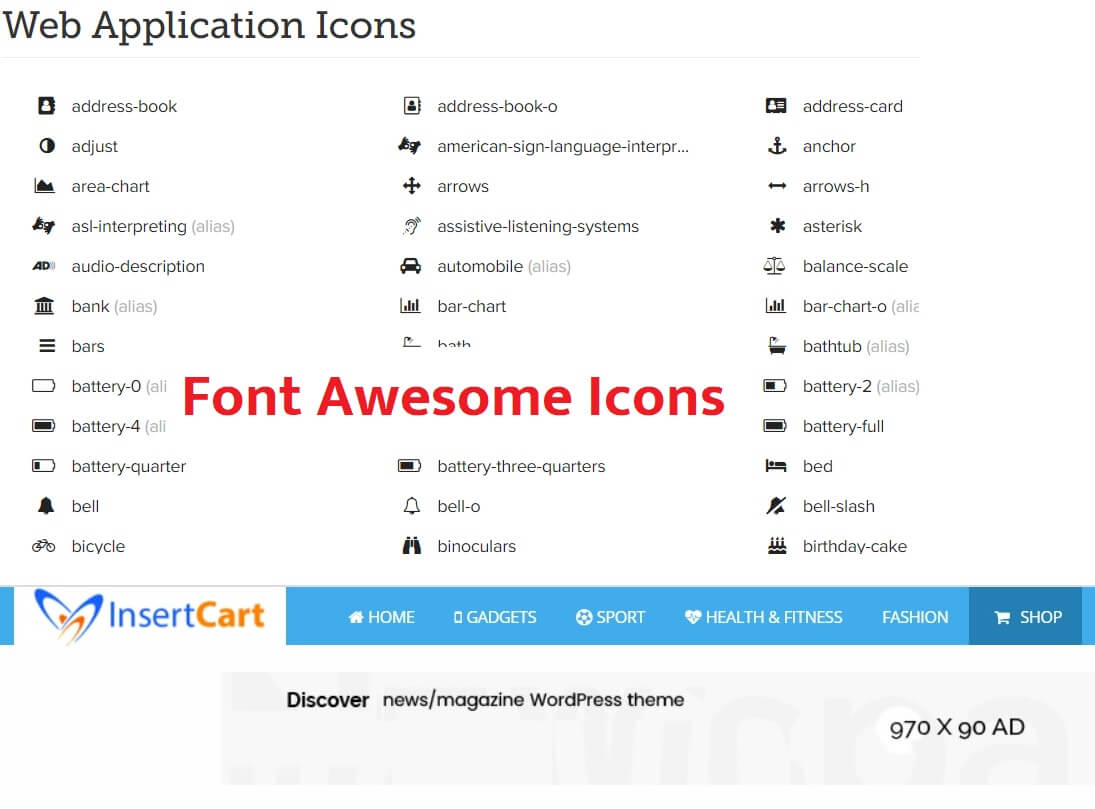Click the bicycle icon
The image size is (1095, 809).
pos(43,546)
